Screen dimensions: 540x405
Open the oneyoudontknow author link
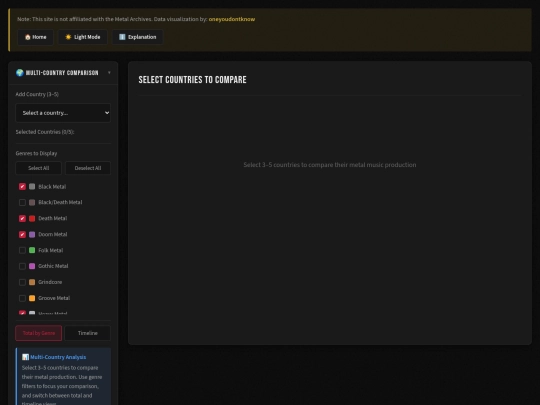(232, 19)
